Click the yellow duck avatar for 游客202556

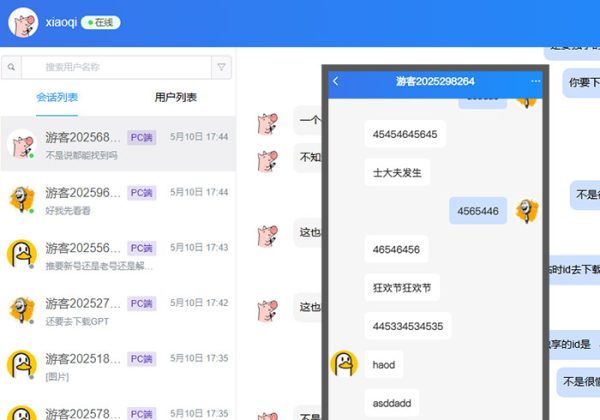[x=22, y=254]
